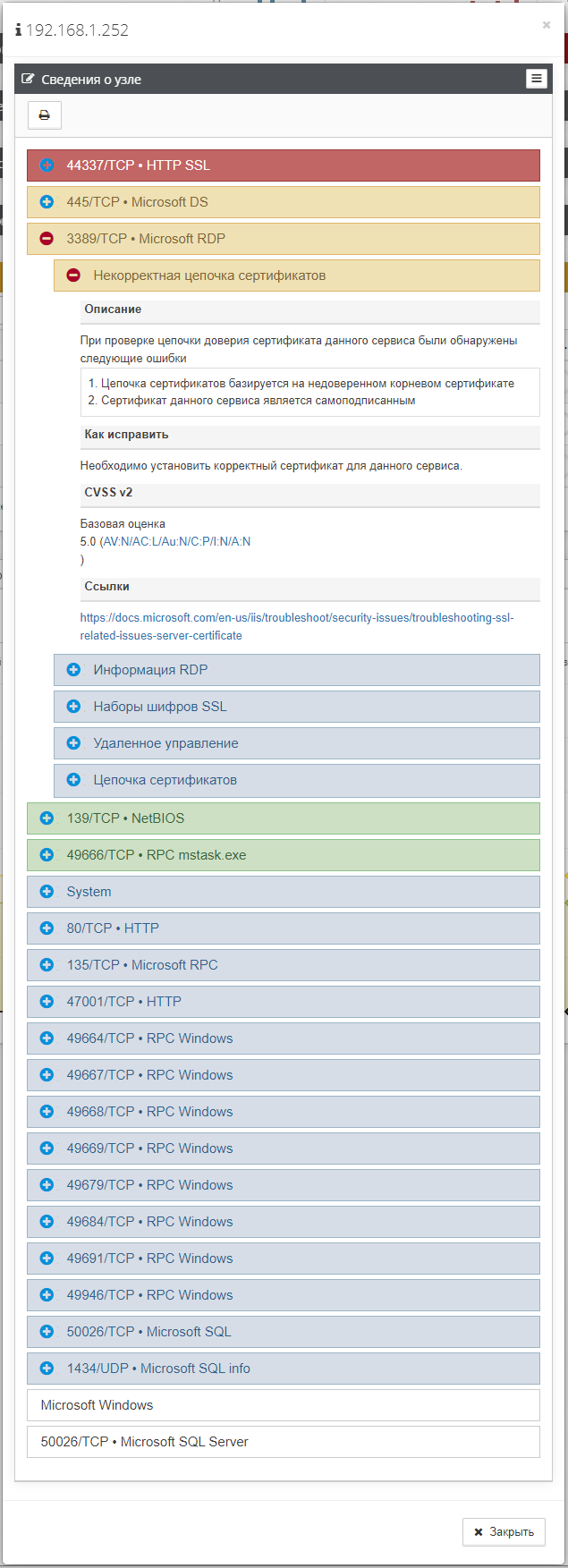Expand the Информация RDP section

73,670
